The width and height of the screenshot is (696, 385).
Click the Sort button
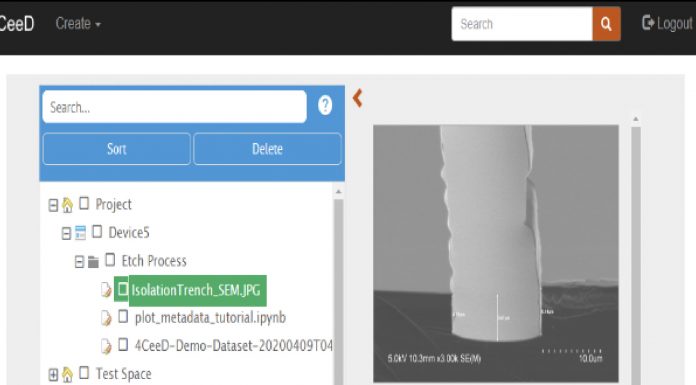tap(117, 149)
